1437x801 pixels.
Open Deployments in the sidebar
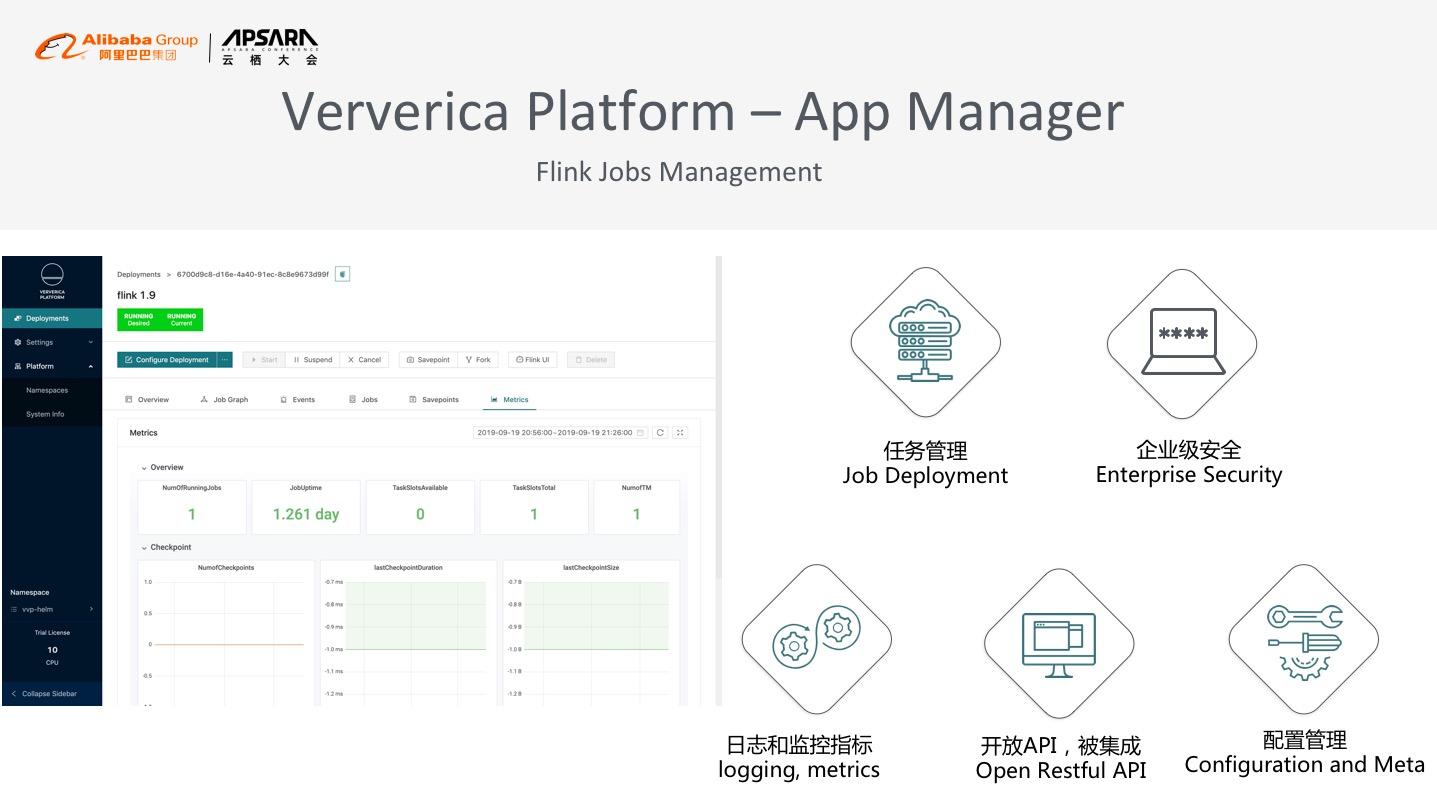52,318
